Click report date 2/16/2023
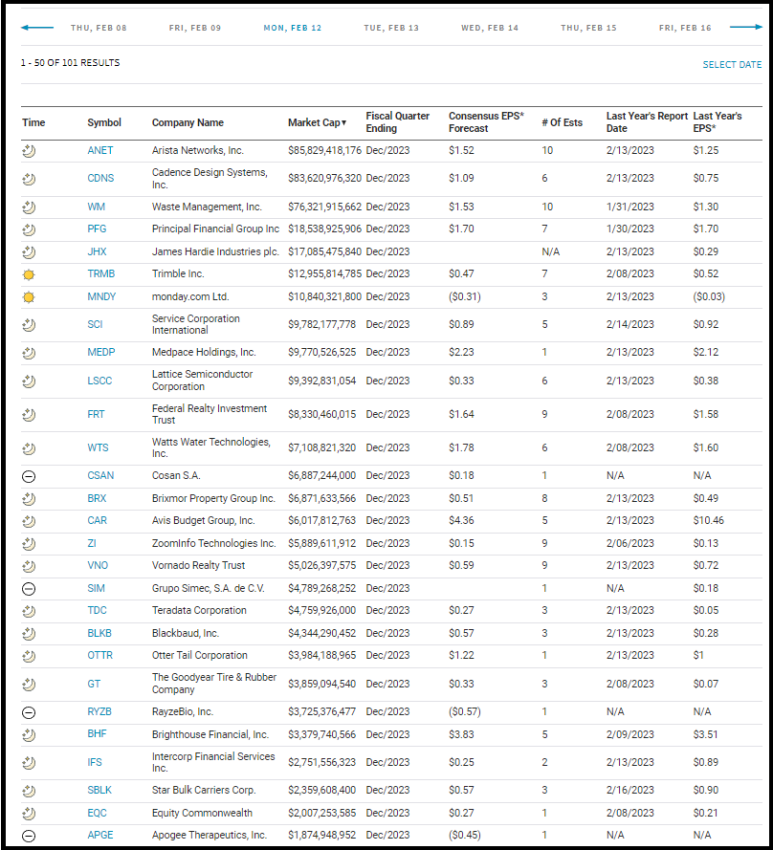This screenshot has width=773, height=850. [x=630, y=790]
